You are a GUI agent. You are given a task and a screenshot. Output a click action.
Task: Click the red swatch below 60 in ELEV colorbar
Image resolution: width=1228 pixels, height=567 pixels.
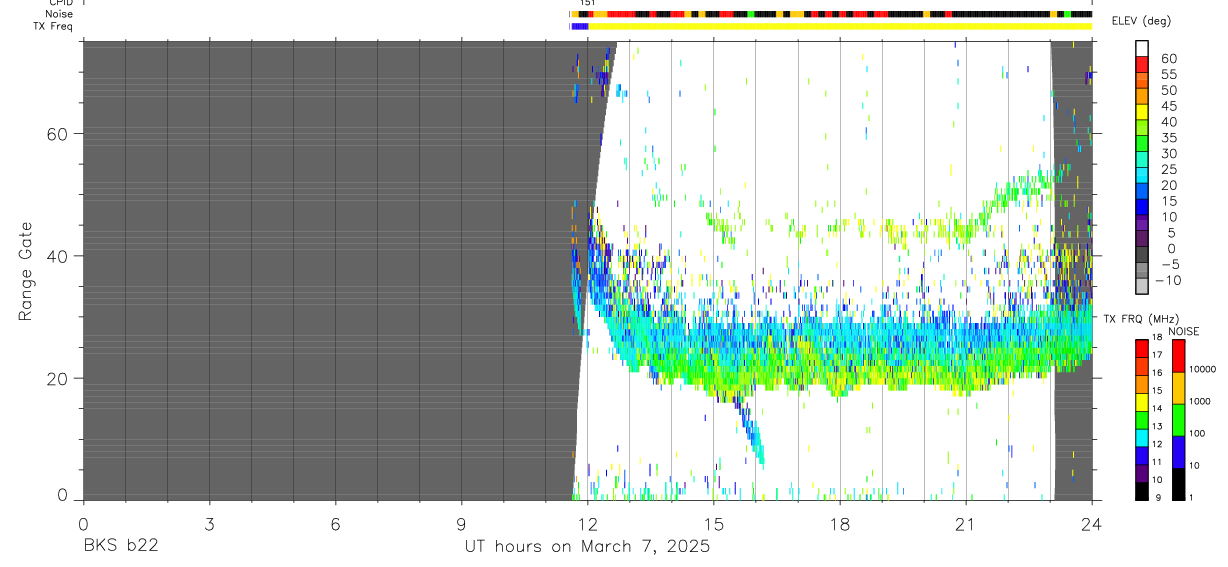[1142, 64]
